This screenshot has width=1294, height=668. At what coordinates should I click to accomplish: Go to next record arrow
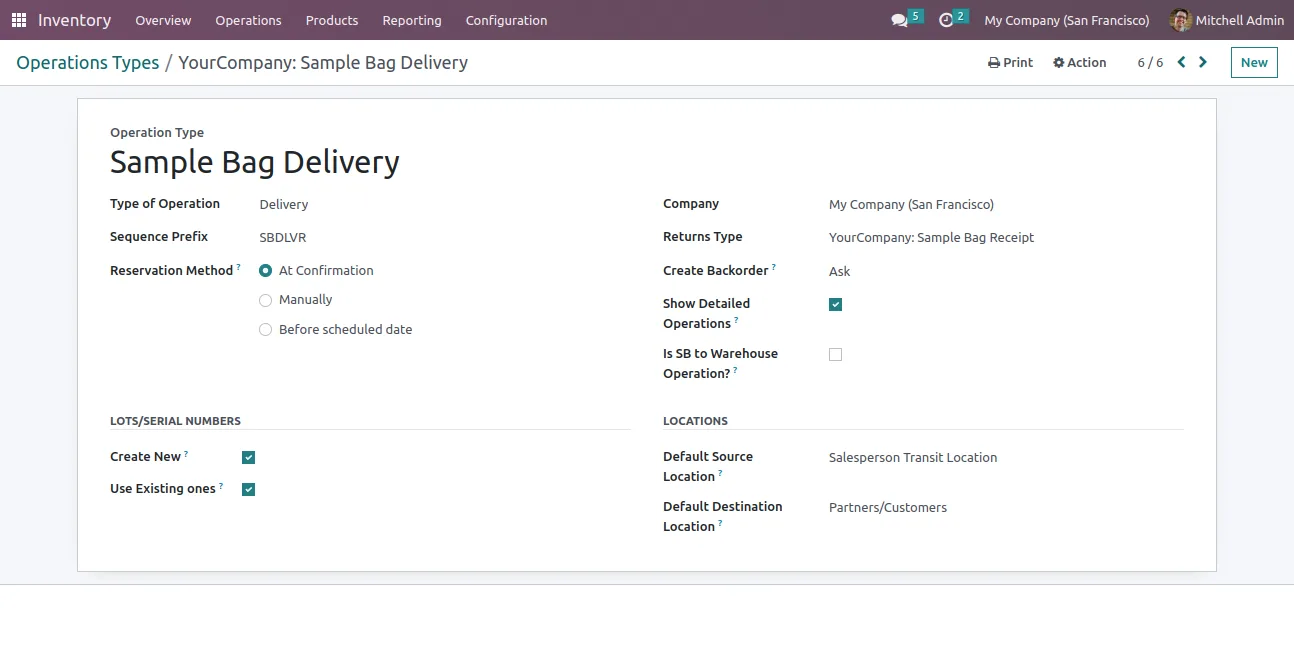(1203, 62)
